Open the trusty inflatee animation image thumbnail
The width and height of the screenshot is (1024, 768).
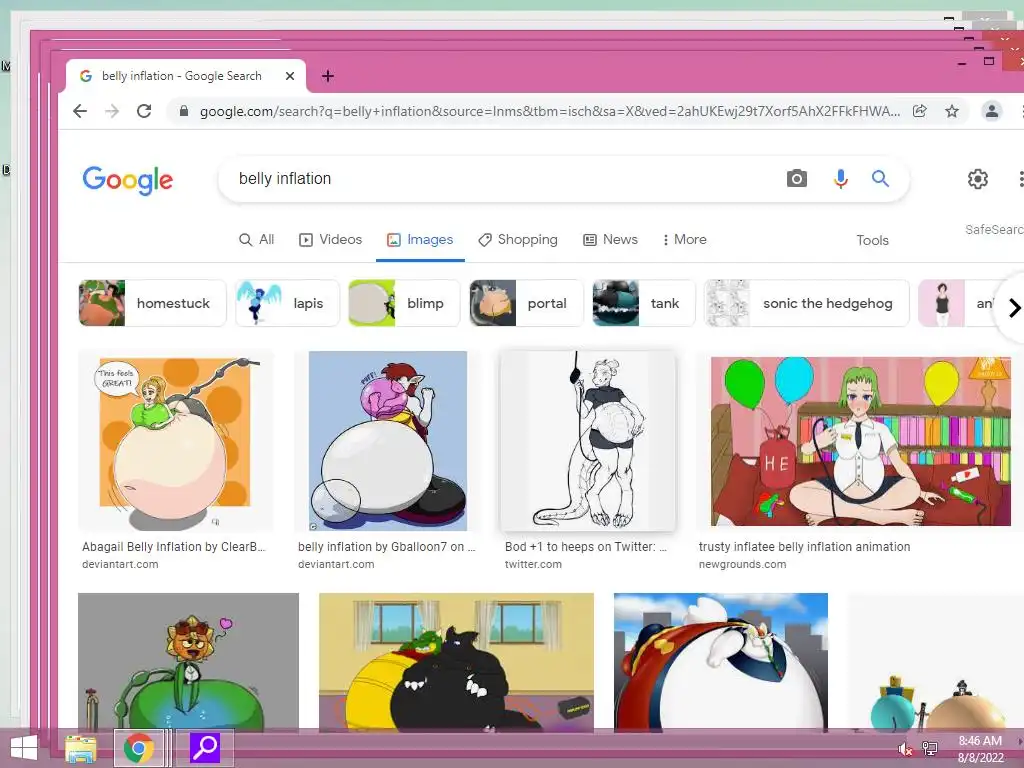click(861, 441)
